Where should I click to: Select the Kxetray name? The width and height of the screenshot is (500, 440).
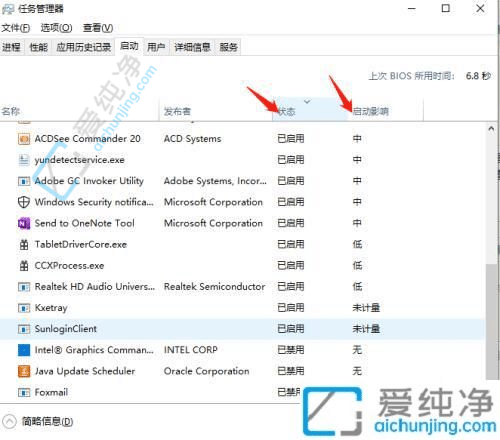pyautogui.click(x=51, y=308)
